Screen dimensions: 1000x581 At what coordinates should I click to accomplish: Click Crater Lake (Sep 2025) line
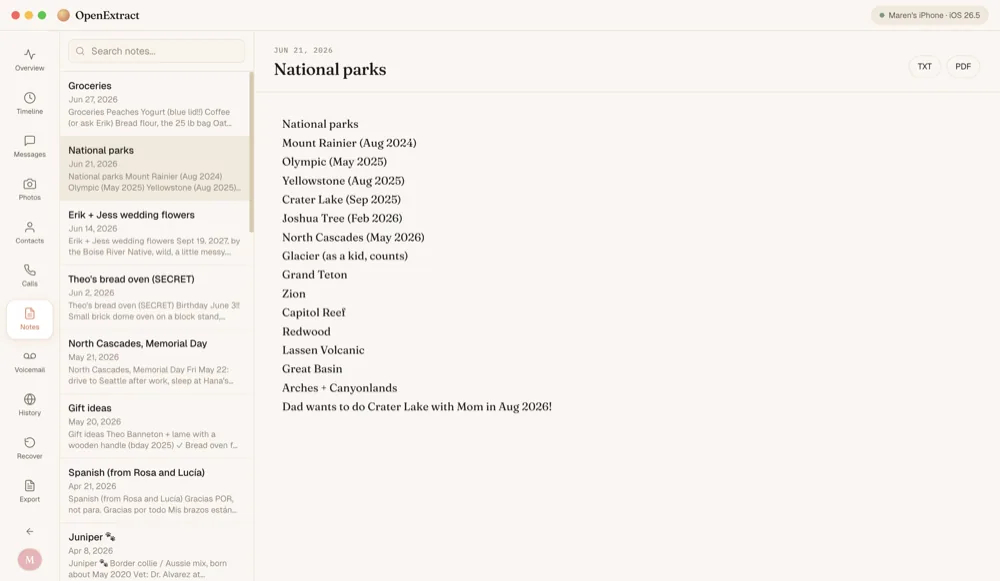click(341, 200)
